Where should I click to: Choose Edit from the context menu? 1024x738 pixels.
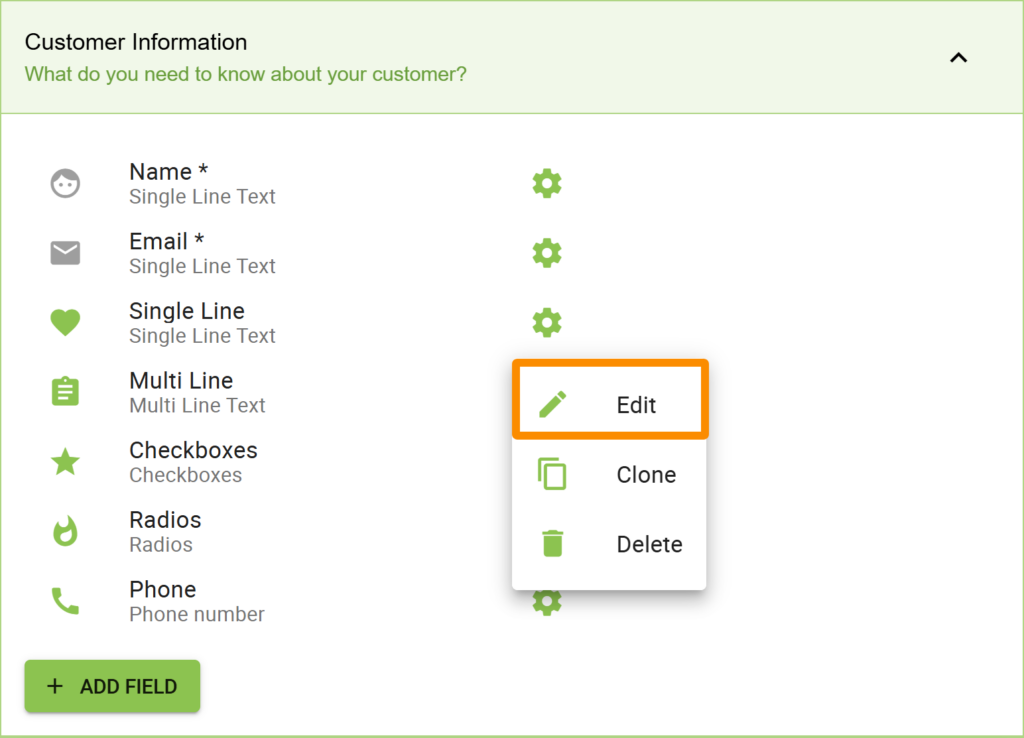tap(610, 405)
